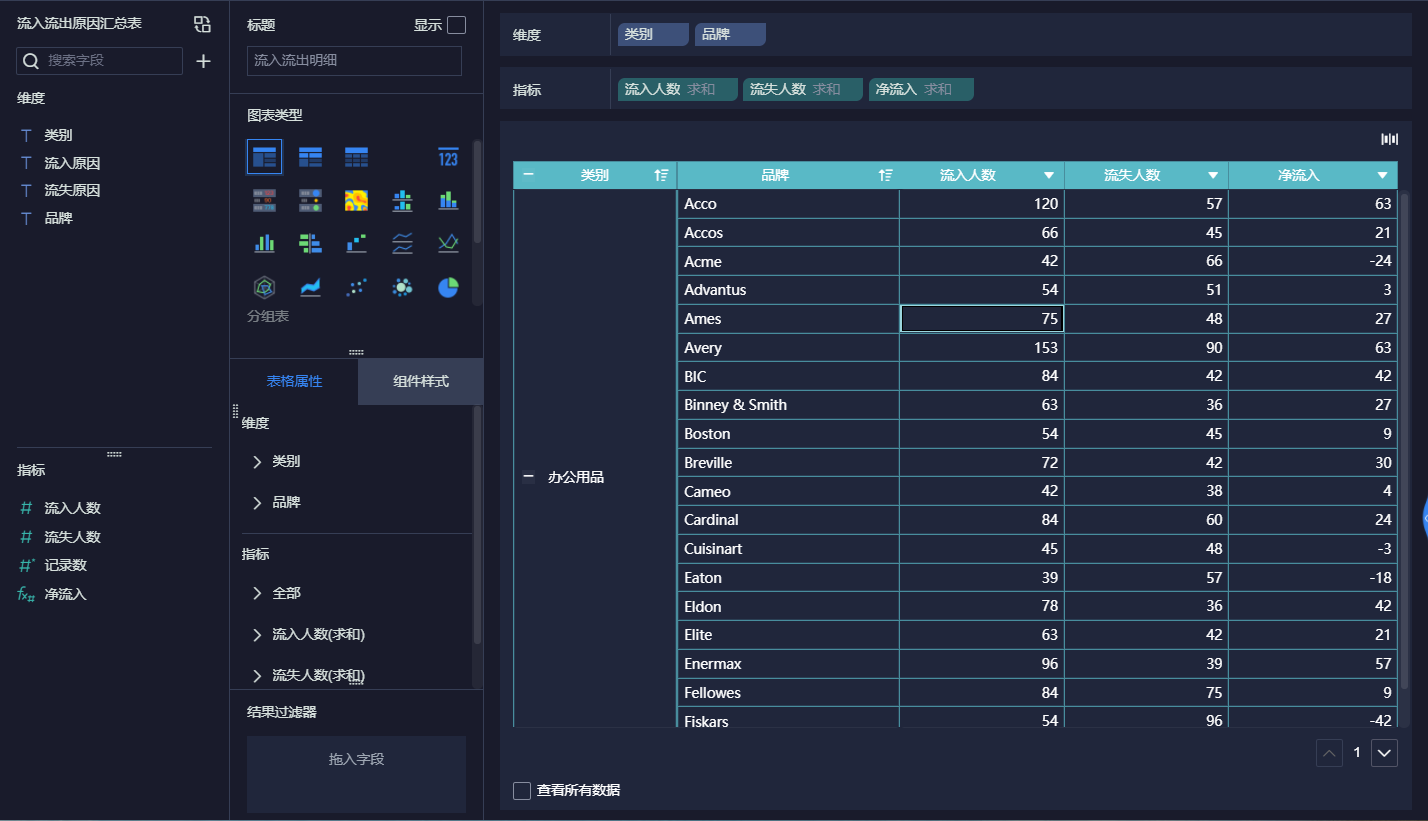
Task: Select the stacked column chart type
Action: point(448,200)
